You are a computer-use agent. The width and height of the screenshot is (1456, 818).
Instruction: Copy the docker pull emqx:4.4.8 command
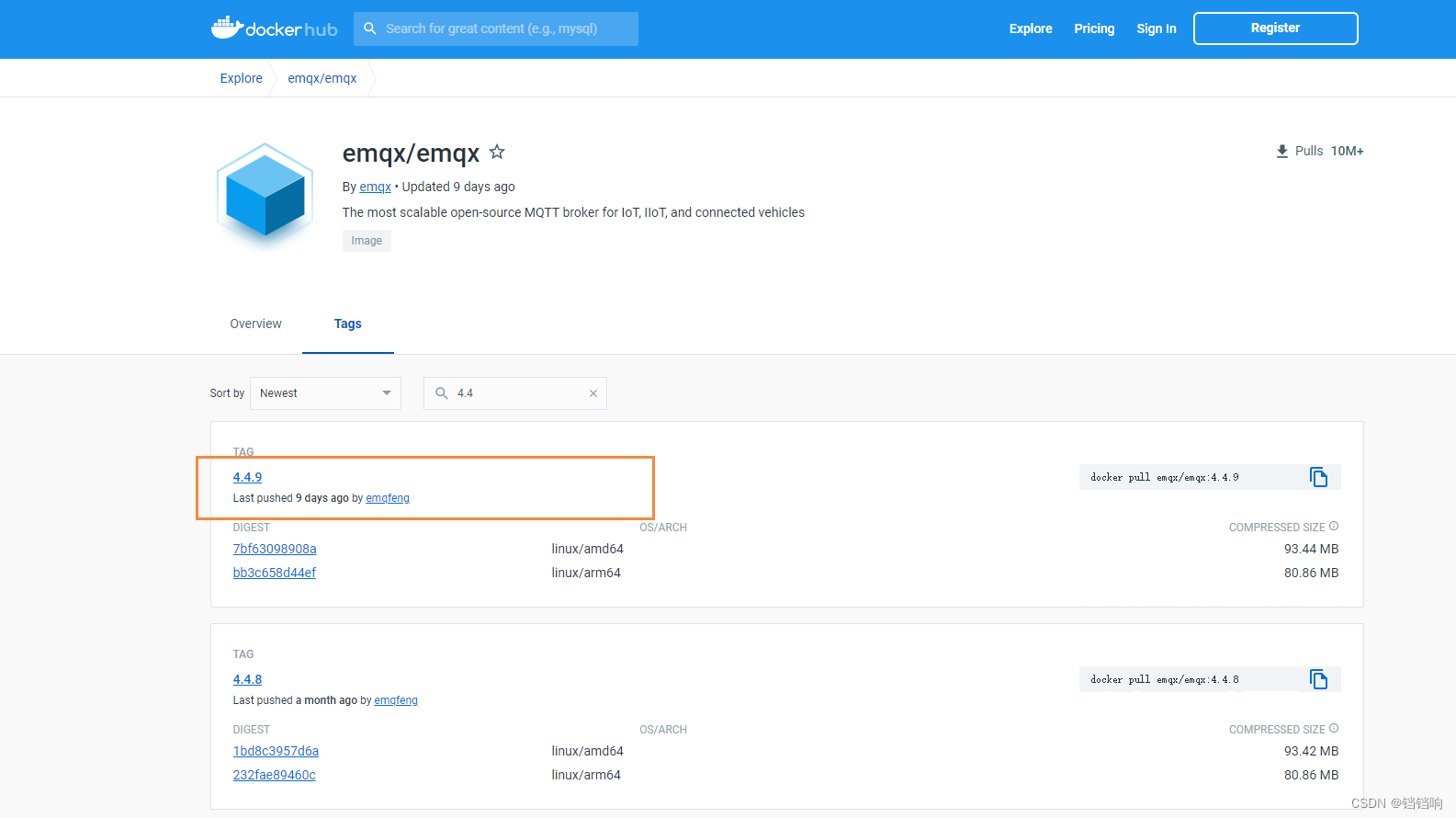(1319, 679)
